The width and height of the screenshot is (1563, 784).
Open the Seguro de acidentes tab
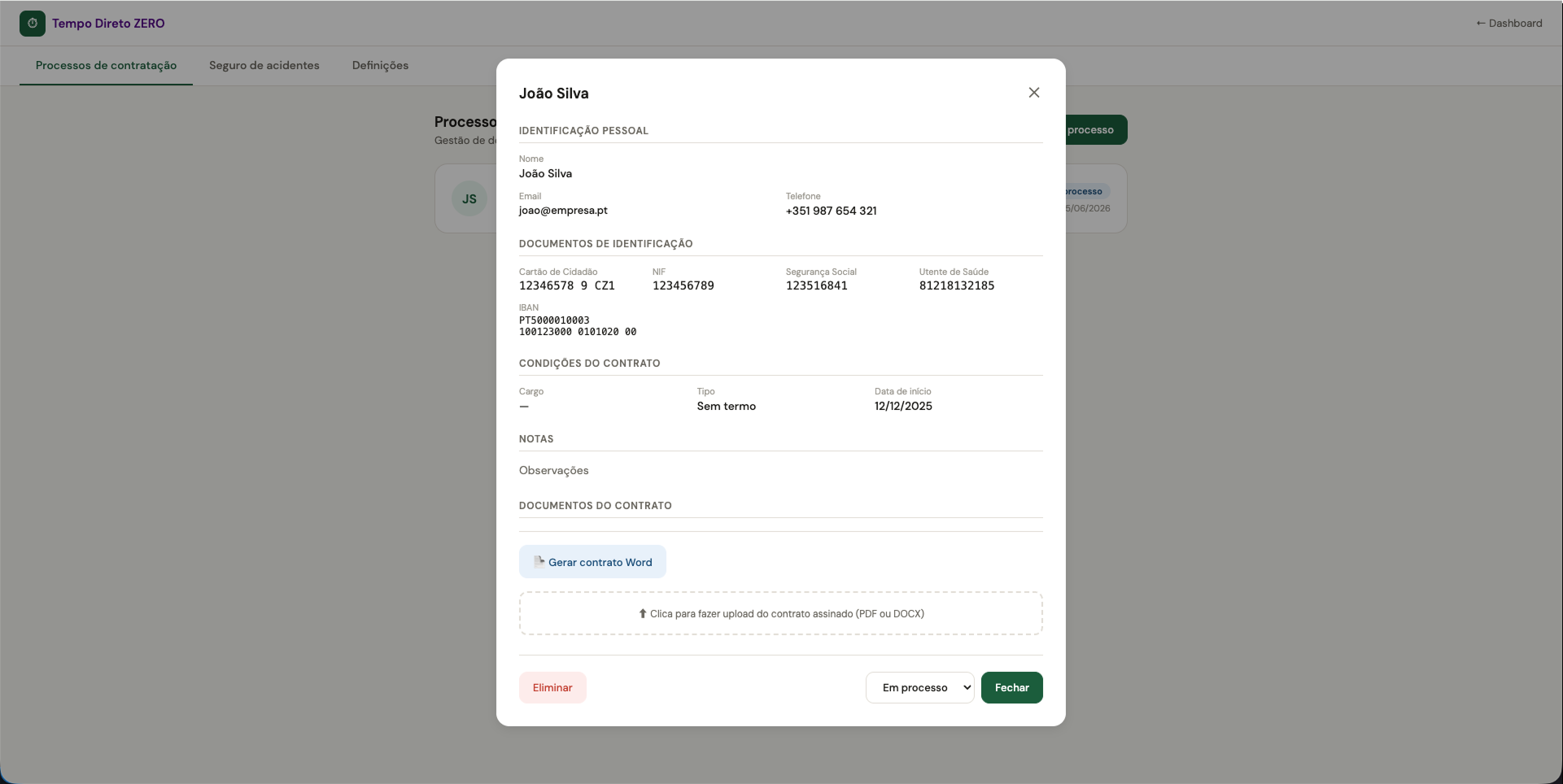pos(264,65)
